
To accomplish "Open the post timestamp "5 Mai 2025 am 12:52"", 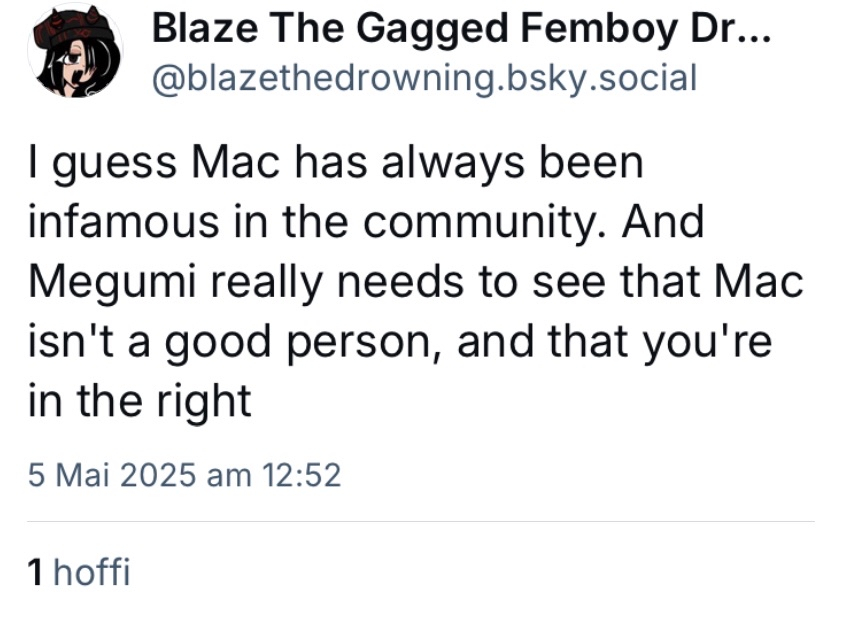I will click(x=184, y=473).
